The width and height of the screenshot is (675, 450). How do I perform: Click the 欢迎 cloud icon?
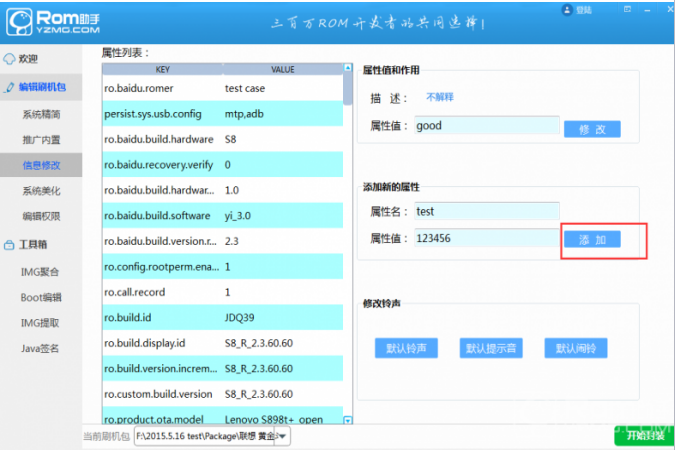(x=9, y=59)
